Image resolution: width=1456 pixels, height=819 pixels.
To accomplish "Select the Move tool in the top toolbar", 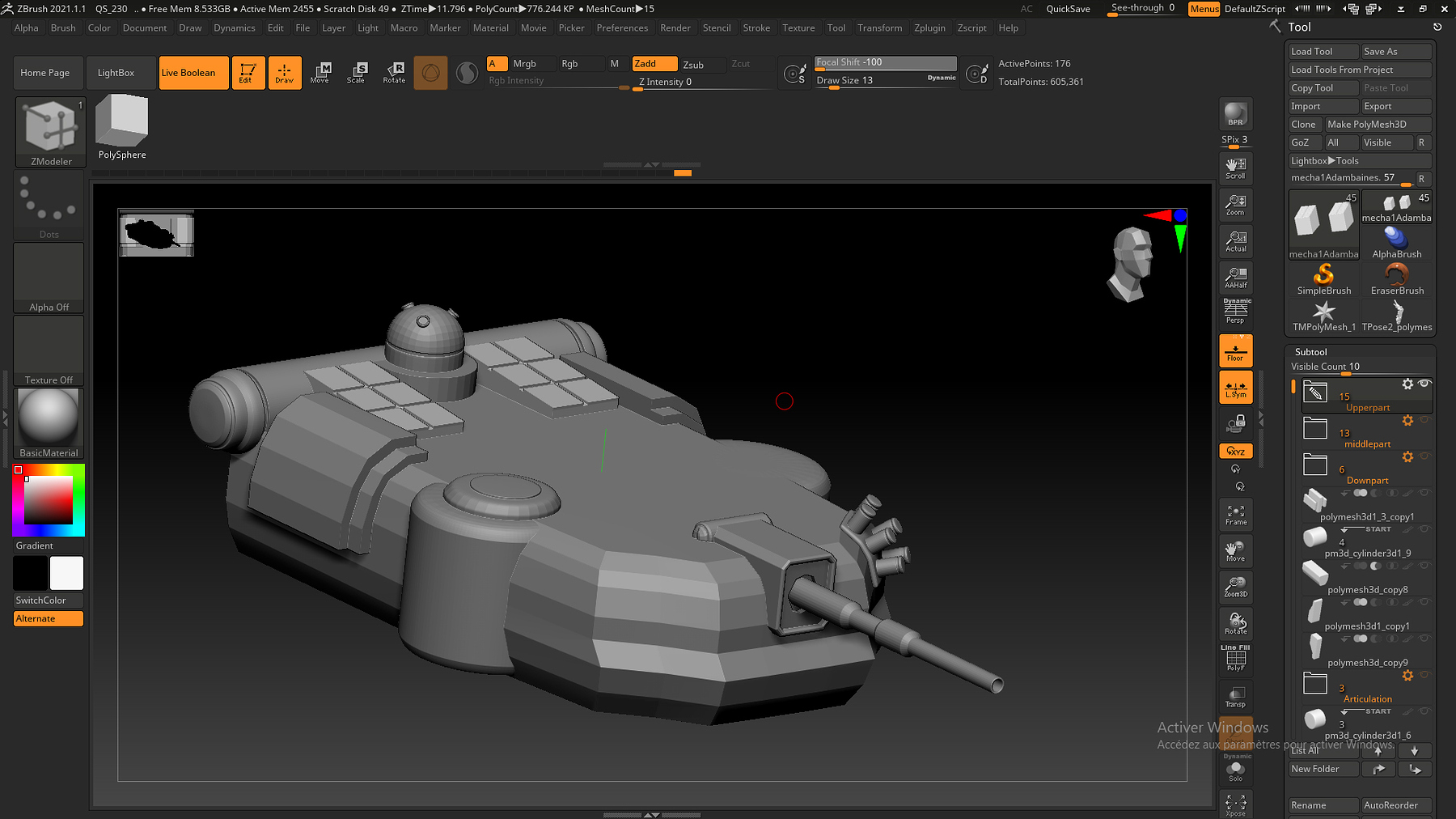I will point(321,72).
